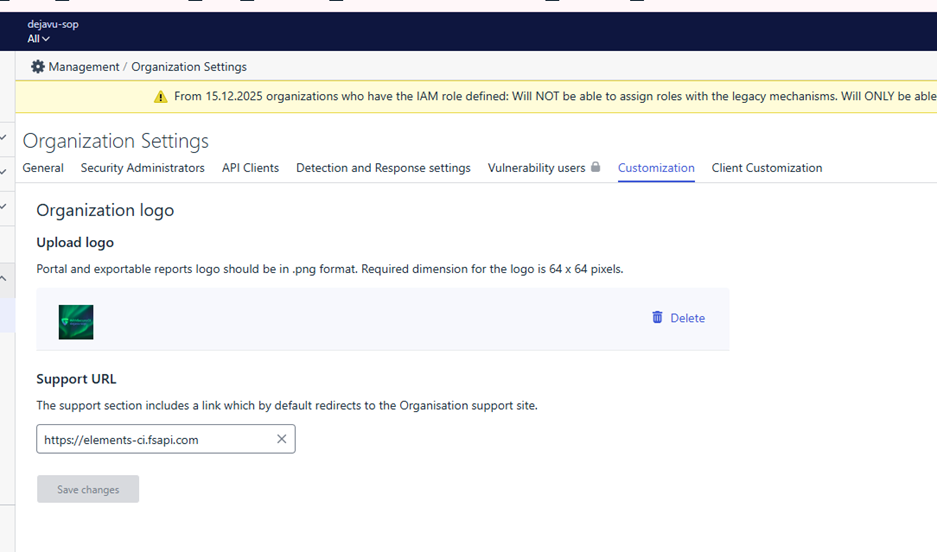The height and width of the screenshot is (552, 937).
Task: Switch to Security Administrators tab
Action: pos(143,168)
